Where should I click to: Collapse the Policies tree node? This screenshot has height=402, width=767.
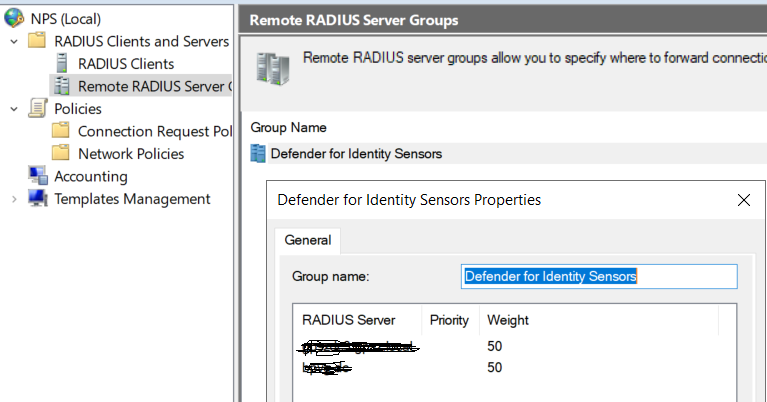(x=13, y=109)
